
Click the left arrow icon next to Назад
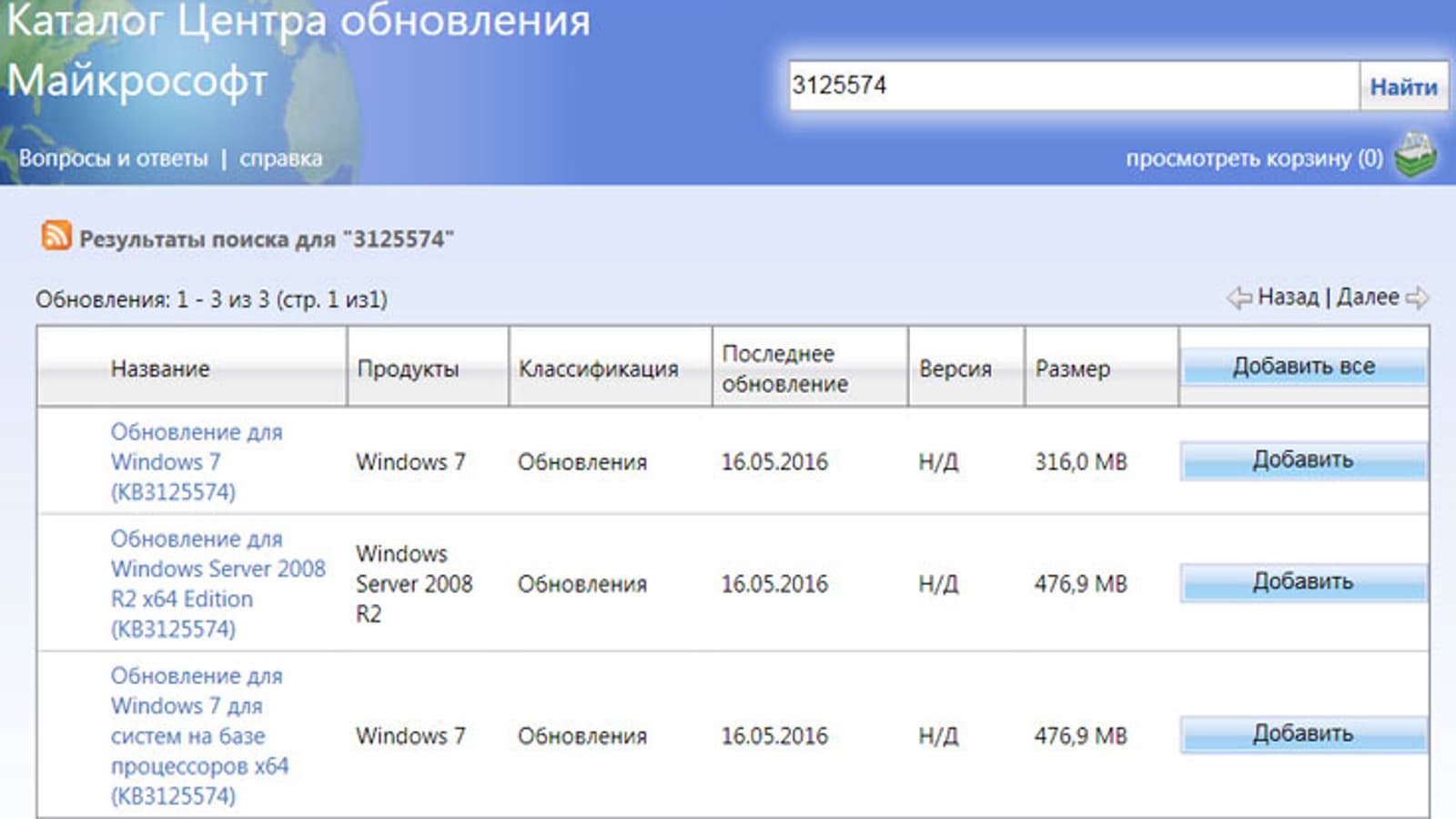coord(1239,298)
